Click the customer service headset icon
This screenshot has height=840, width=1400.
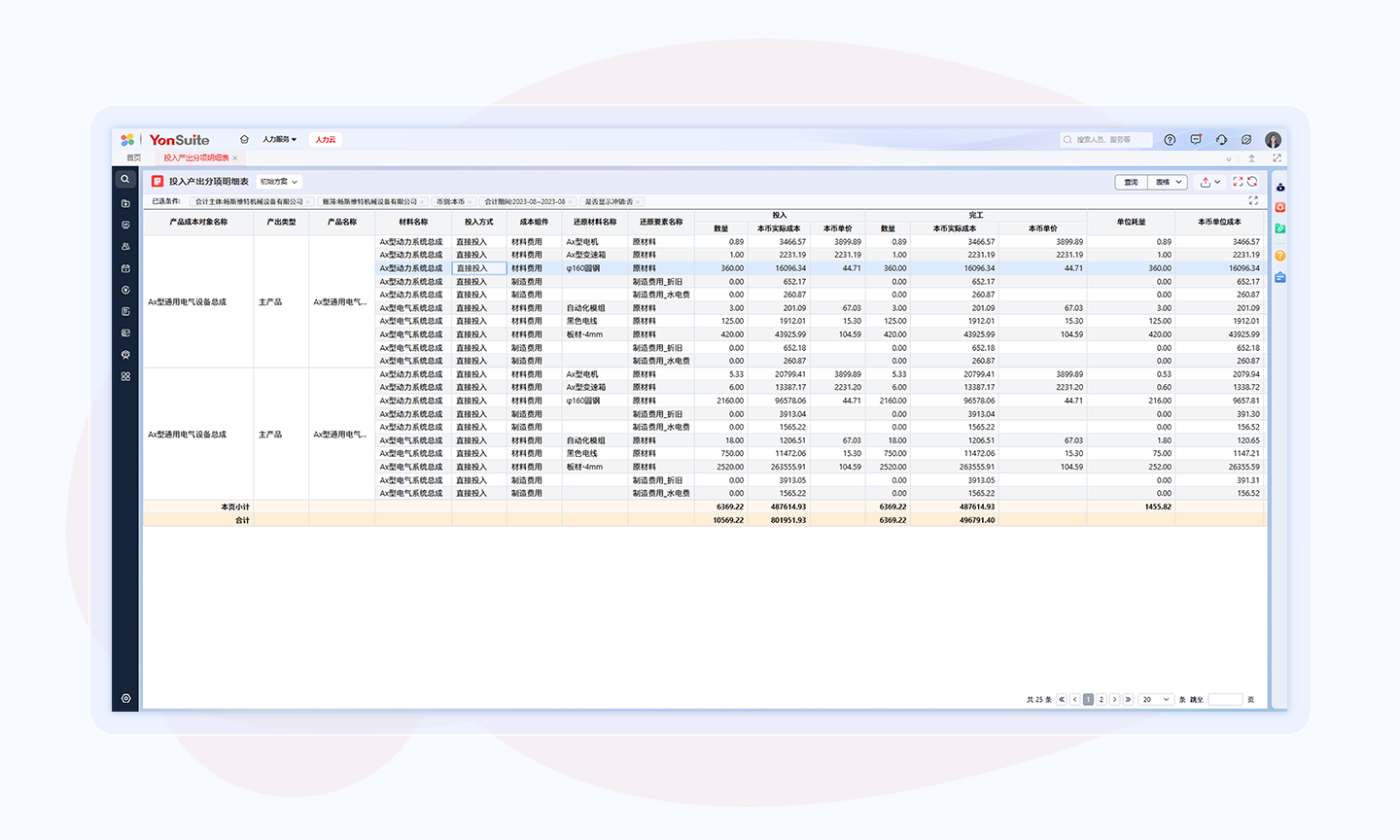coord(1221,140)
